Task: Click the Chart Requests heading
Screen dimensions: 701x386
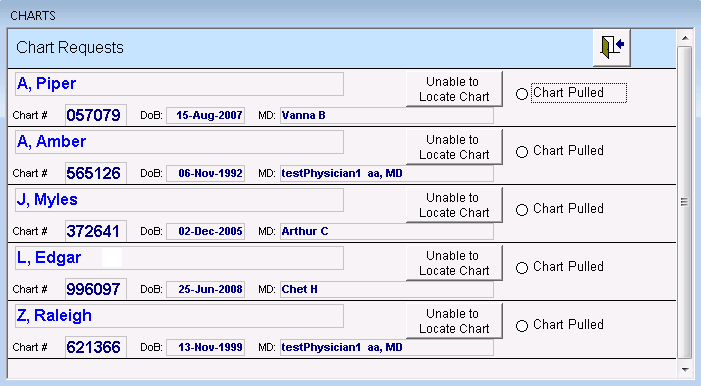Action: (x=70, y=47)
